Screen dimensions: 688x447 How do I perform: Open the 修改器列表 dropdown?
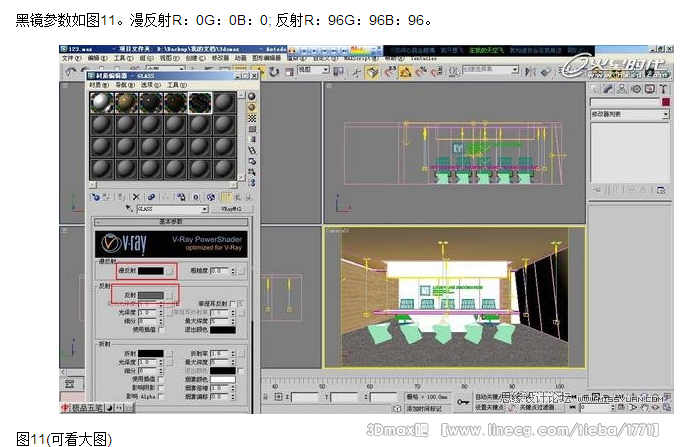666,114
